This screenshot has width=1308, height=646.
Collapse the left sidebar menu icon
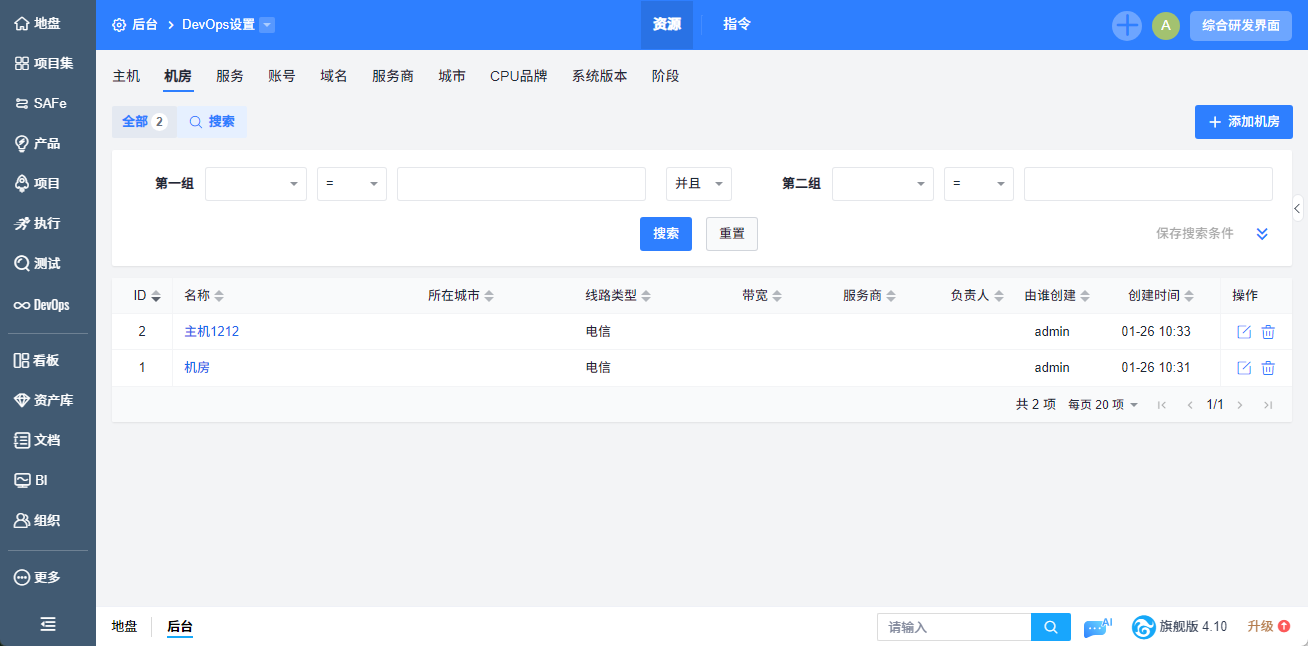(47, 624)
